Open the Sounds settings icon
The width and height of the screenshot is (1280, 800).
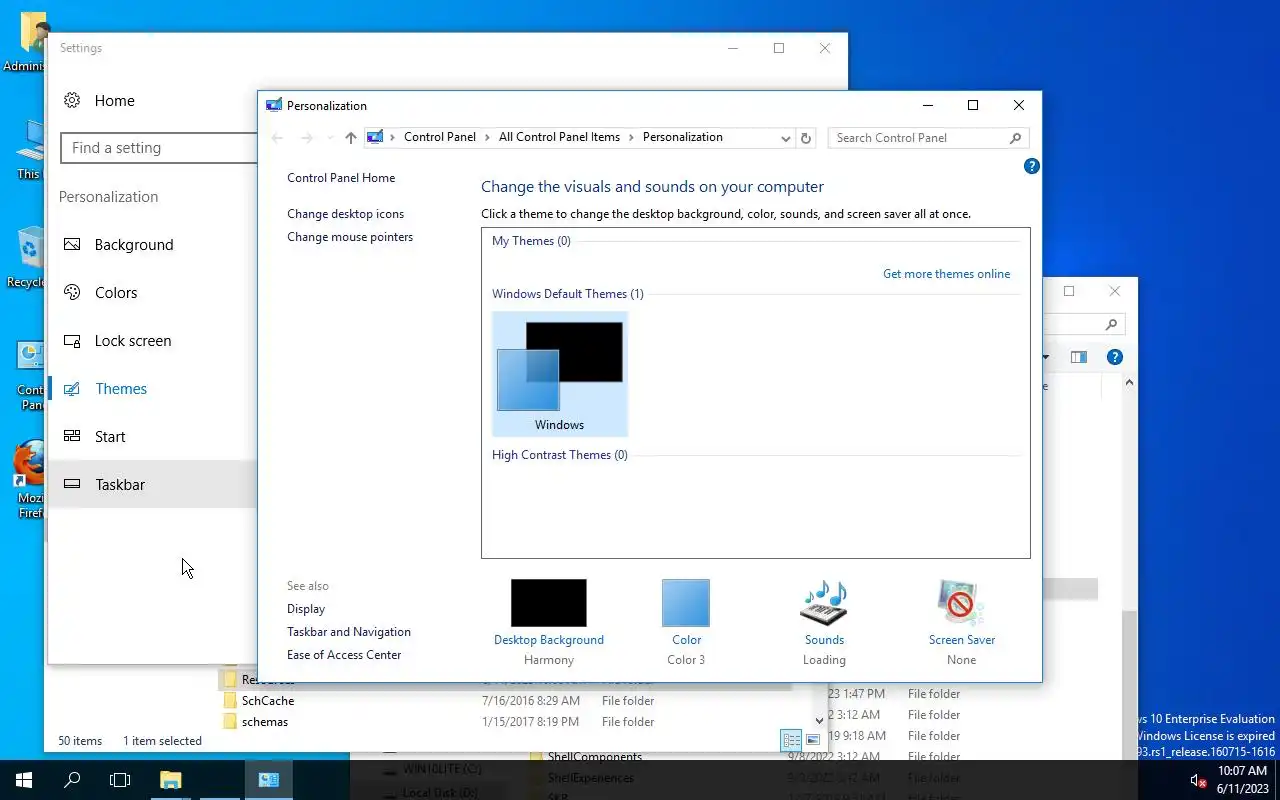click(824, 603)
